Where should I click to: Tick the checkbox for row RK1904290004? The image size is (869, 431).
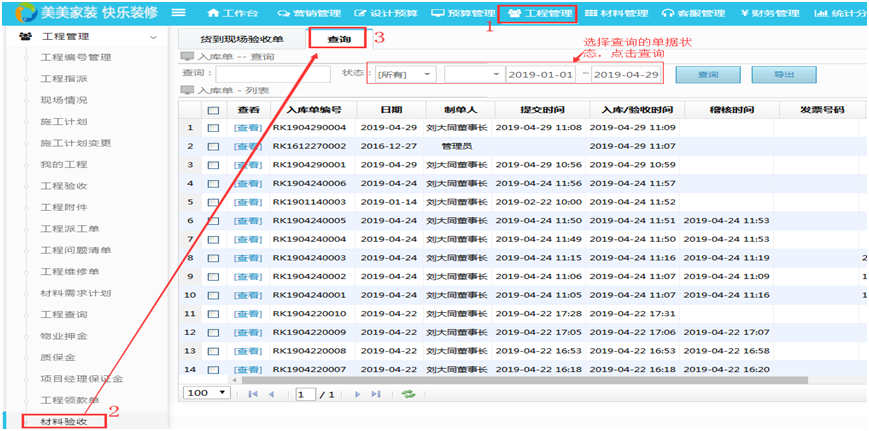212,128
